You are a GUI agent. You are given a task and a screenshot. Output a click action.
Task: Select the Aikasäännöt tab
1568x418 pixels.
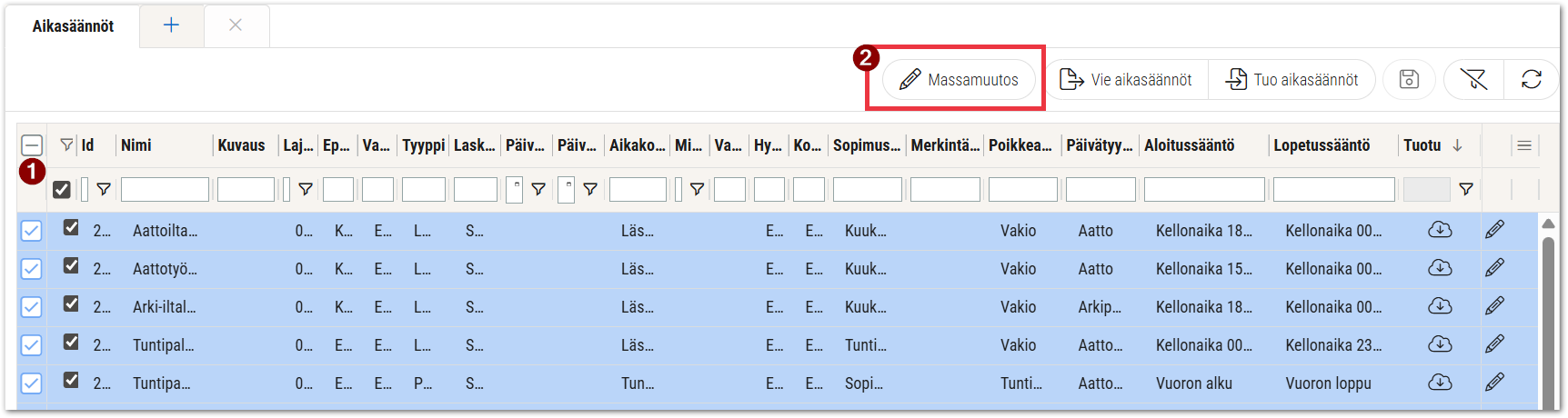(x=73, y=26)
